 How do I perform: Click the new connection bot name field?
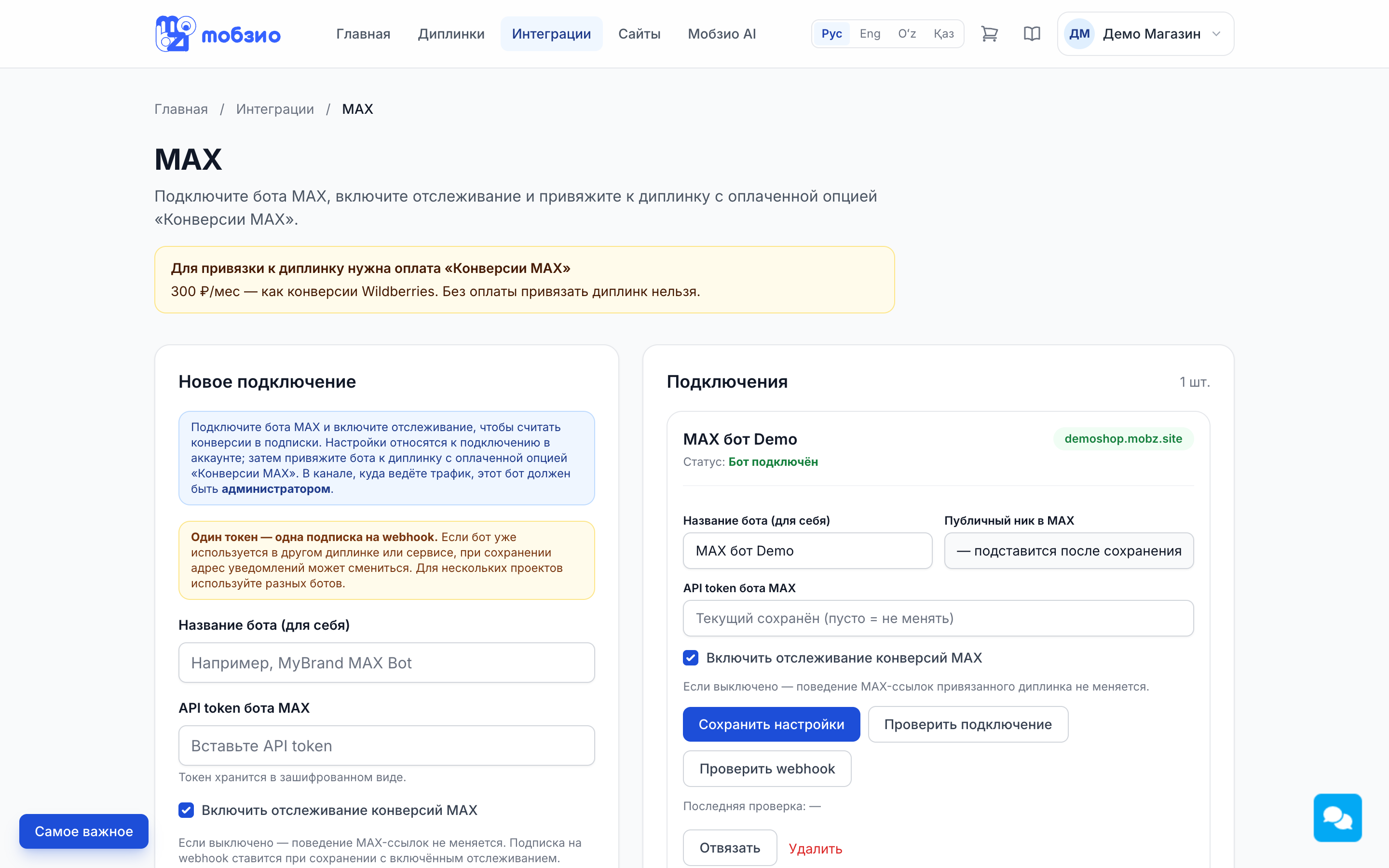386,663
